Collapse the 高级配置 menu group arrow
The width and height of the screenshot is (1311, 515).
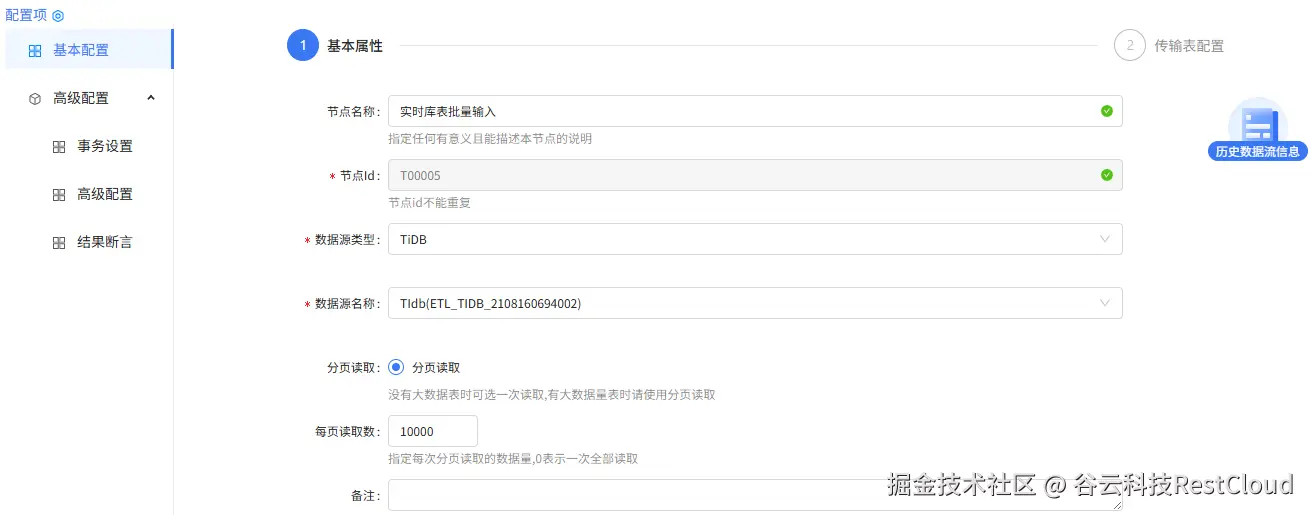(x=151, y=98)
